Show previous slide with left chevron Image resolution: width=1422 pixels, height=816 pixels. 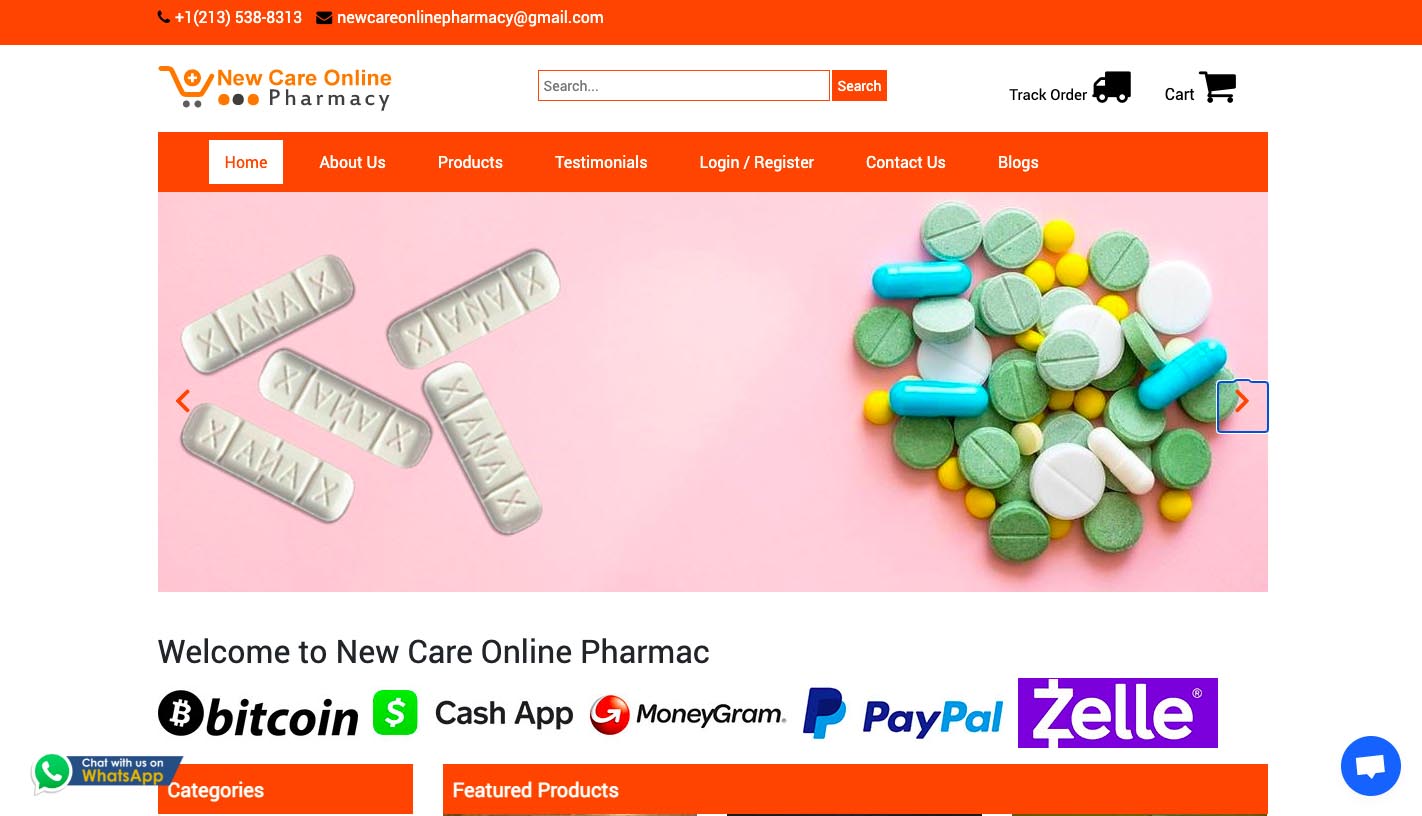(183, 401)
